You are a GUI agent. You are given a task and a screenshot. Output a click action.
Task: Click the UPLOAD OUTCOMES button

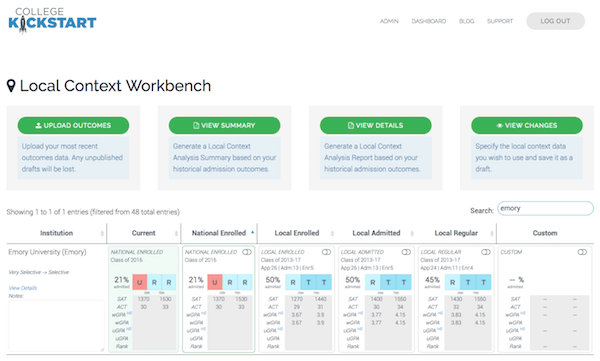pyautogui.click(x=73, y=126)
